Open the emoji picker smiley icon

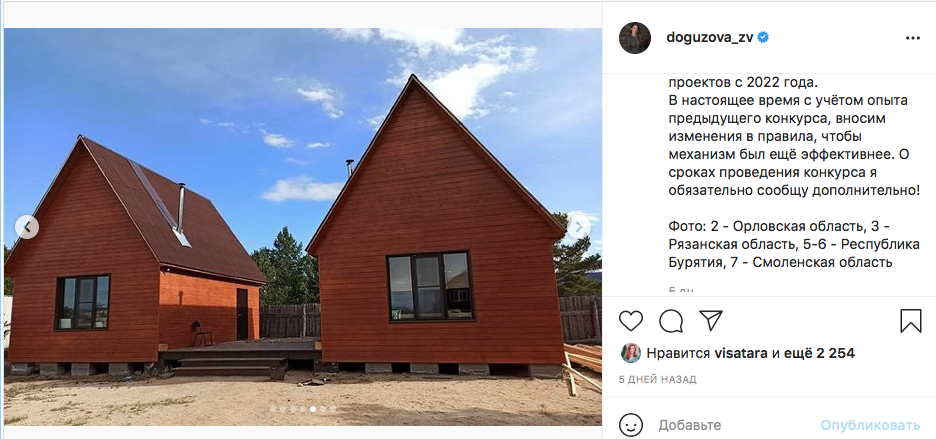click(x=631, y=425)
